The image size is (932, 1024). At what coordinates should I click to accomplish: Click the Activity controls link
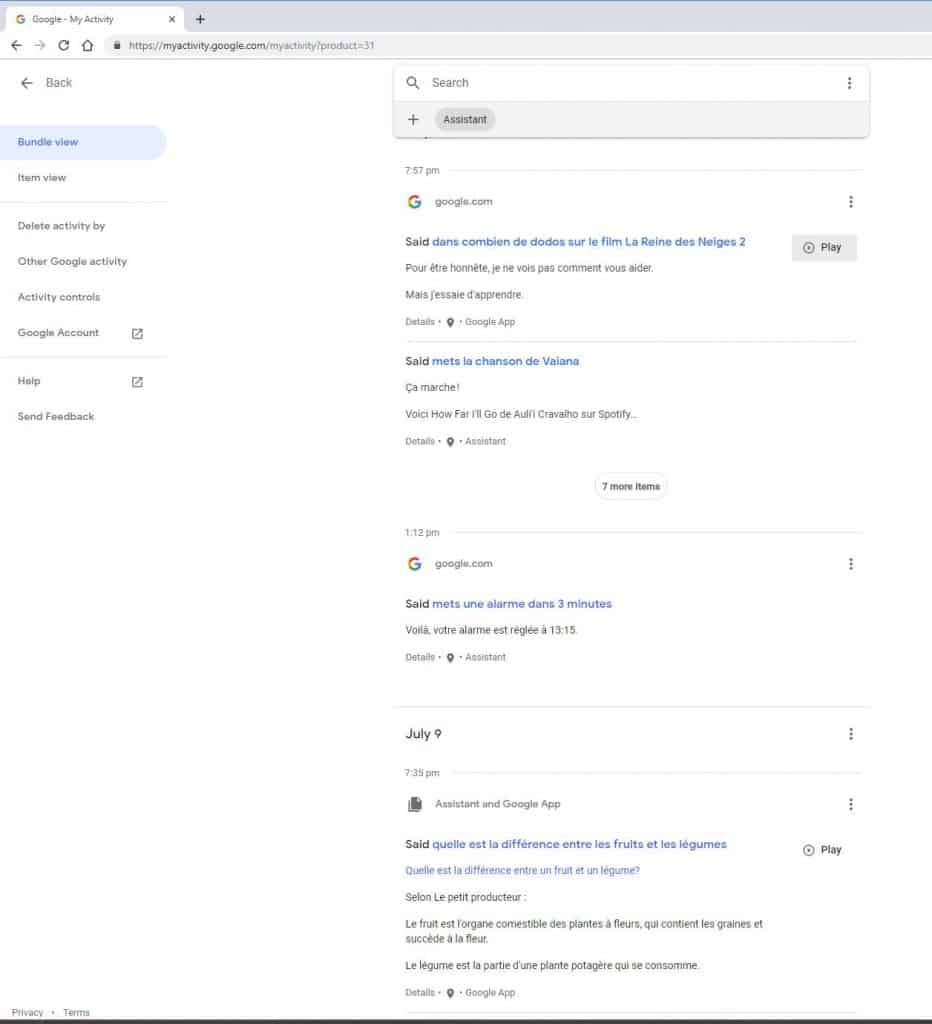tap(59, 297)
